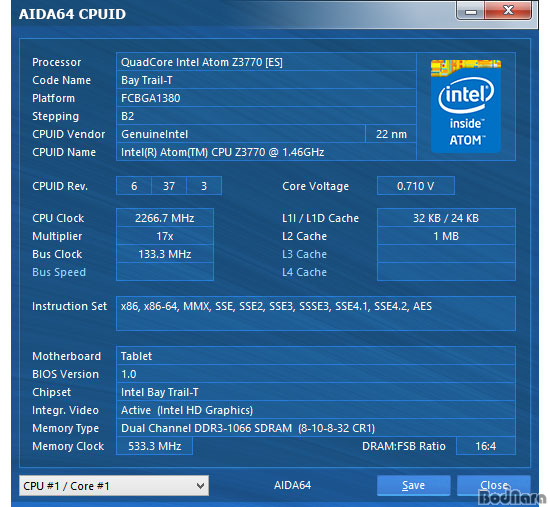Click the code name value Bay Trail-T
The image size is (550, 507).
pos(266,80)
